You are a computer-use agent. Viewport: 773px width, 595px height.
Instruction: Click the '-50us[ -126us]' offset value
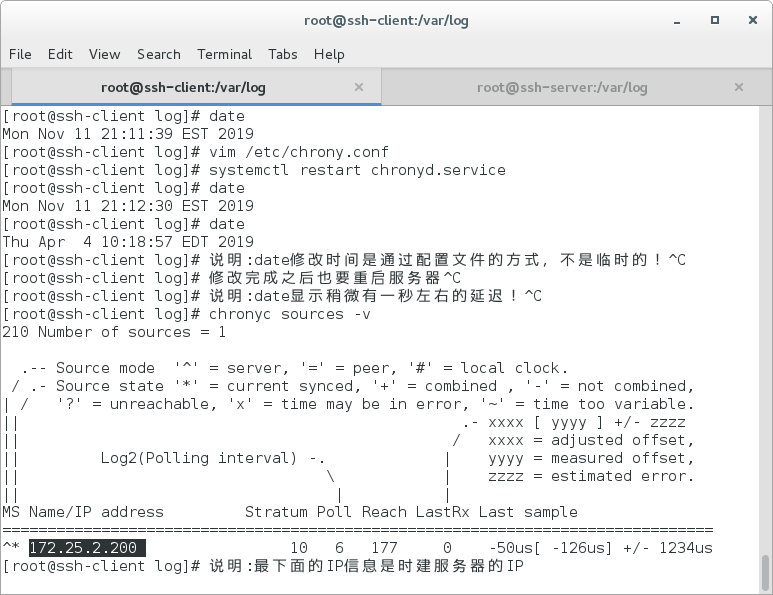tap(550, 548)
